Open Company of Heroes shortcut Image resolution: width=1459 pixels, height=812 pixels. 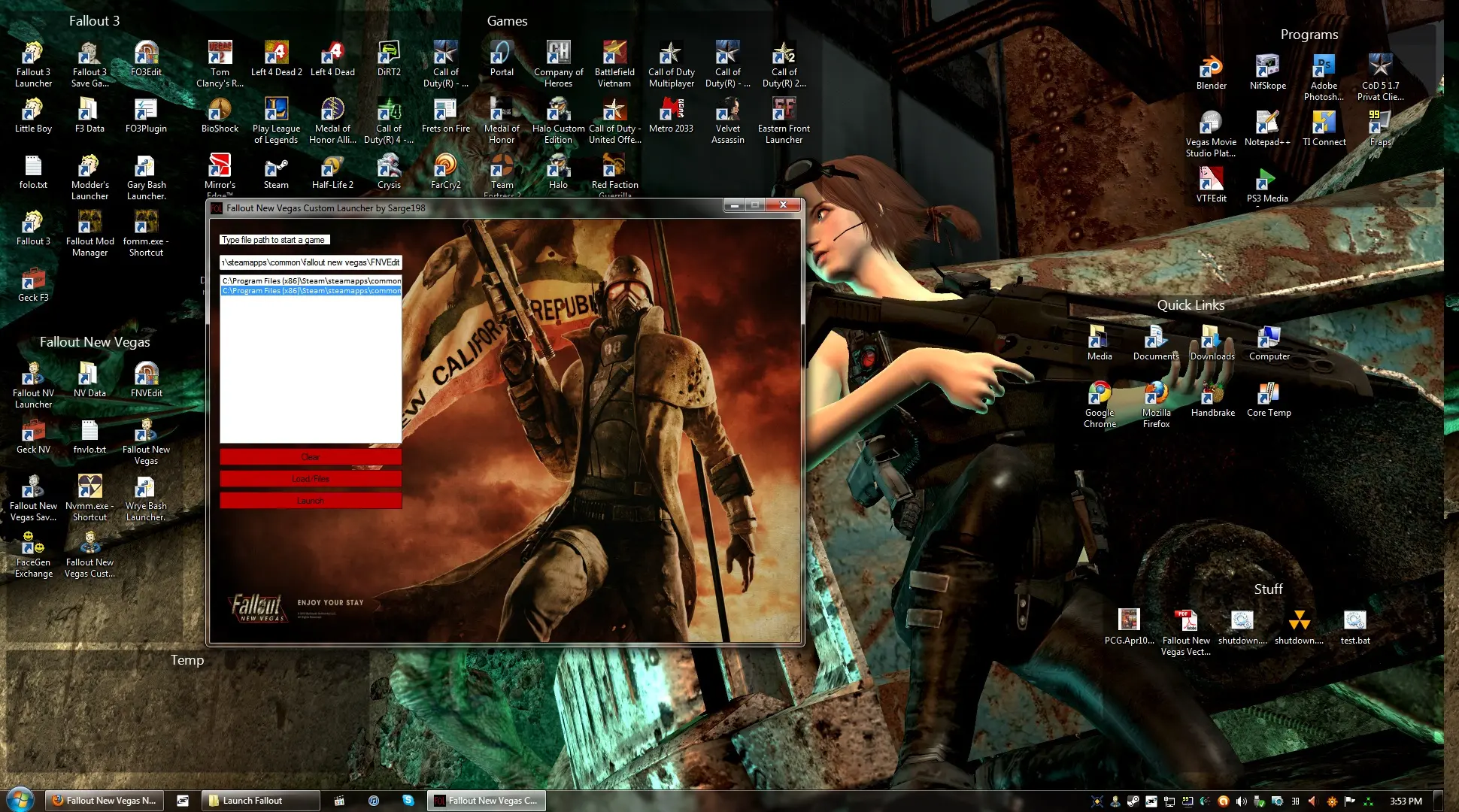tap(558, 64)
